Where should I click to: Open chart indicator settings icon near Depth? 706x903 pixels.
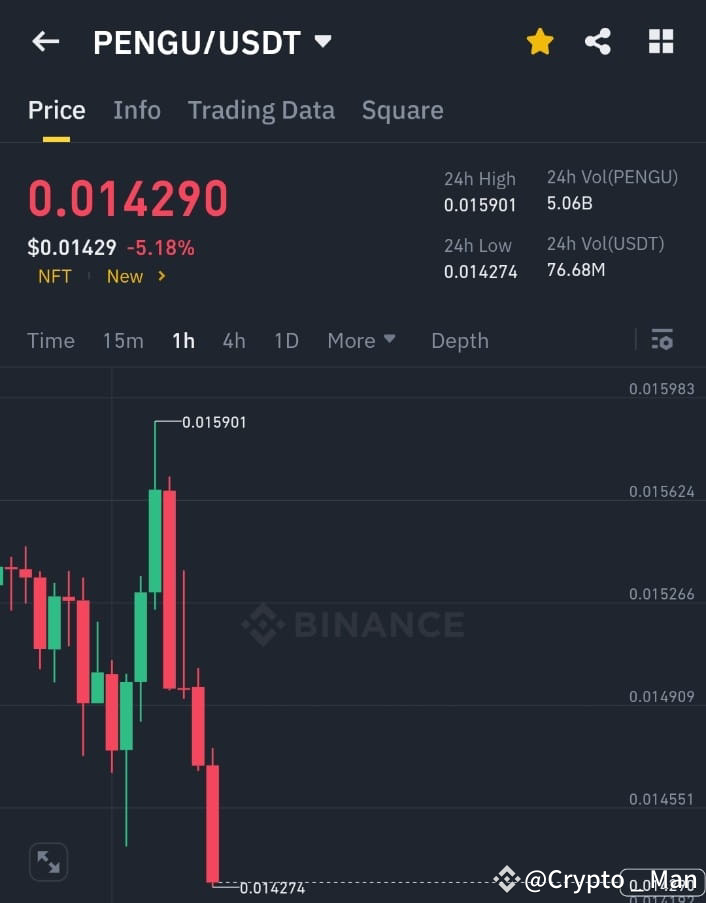[662, 340]
